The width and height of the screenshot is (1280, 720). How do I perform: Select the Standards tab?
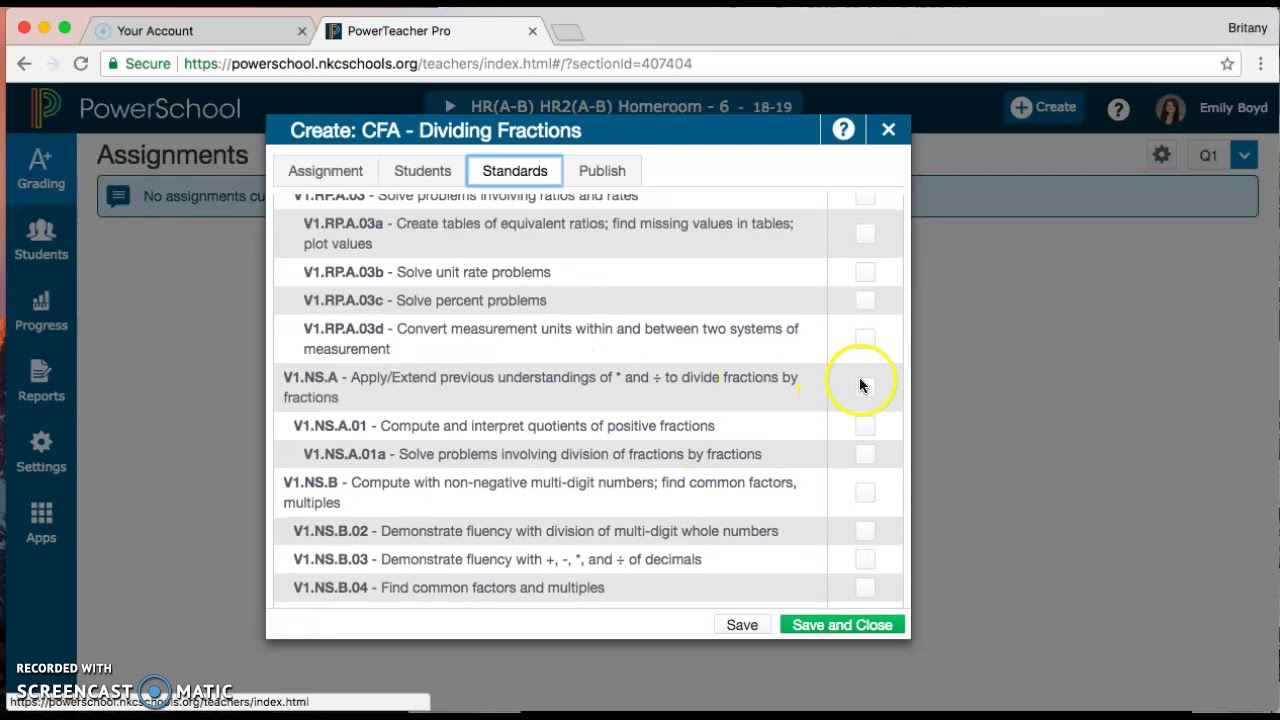pyautogui.click(x=515, y=171)
